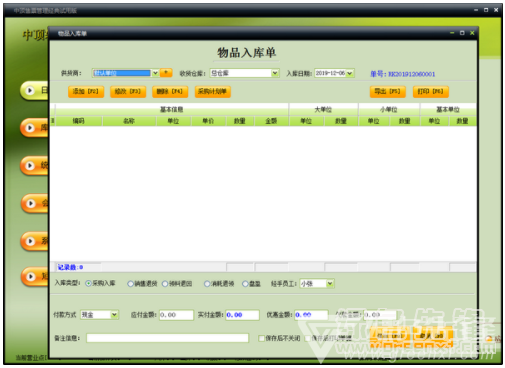Click the 编码 column header

click(x=79, y=121)
